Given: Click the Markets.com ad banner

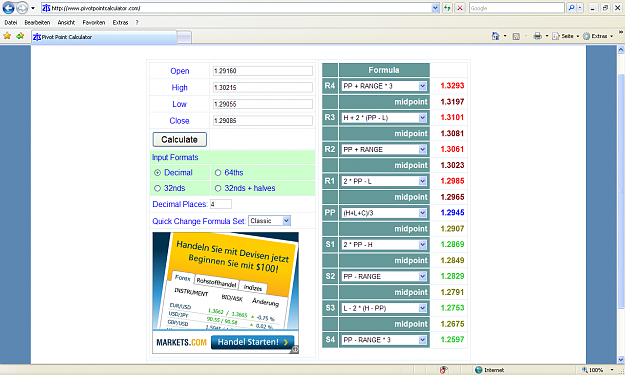Looking at the screenshot, I should click(225, 293).
